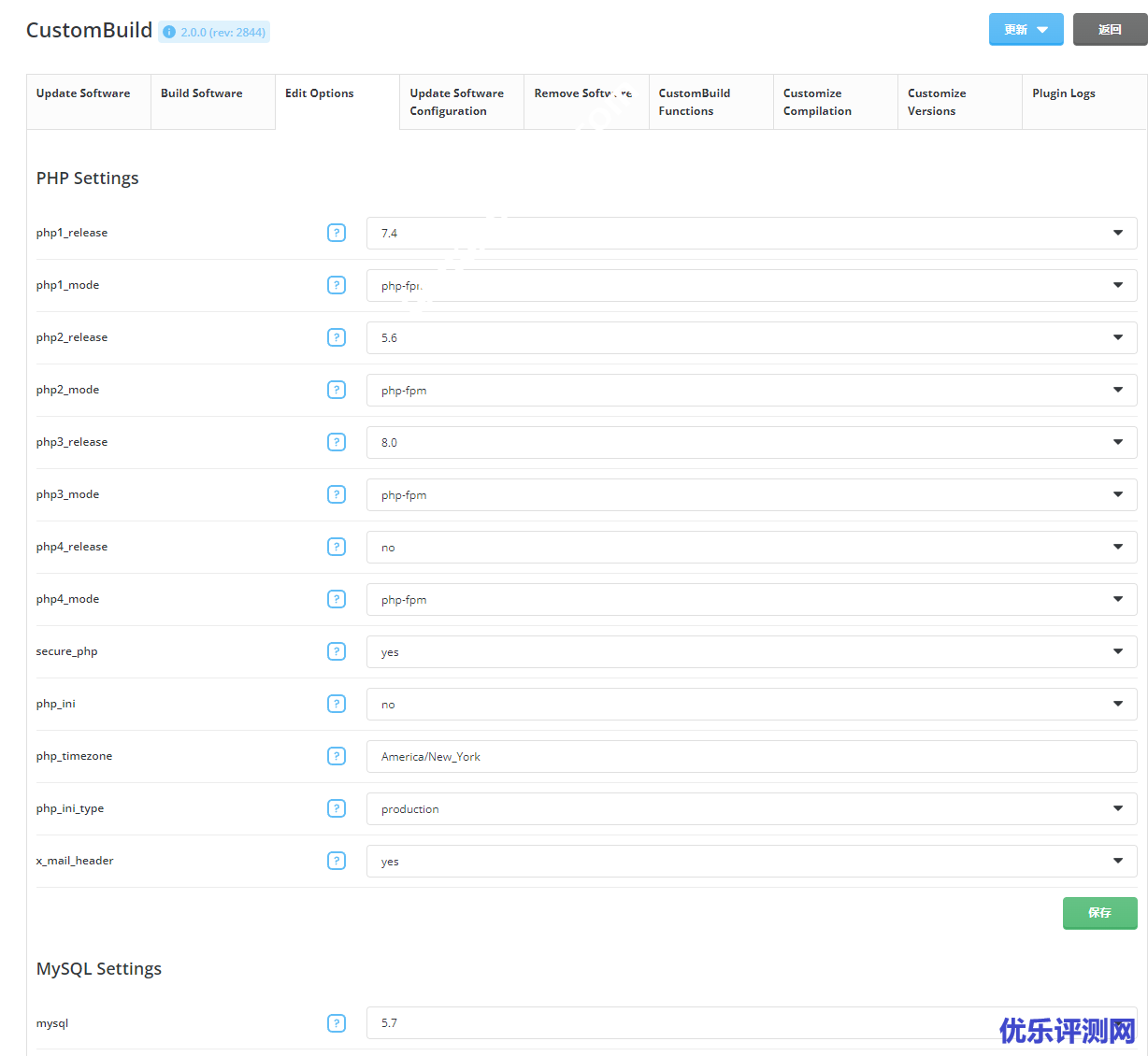Image resolution: width=1148 pixels, height=1056 pixels.
Task: Click version info icon near 2.0.0
Action: point(169,32)
